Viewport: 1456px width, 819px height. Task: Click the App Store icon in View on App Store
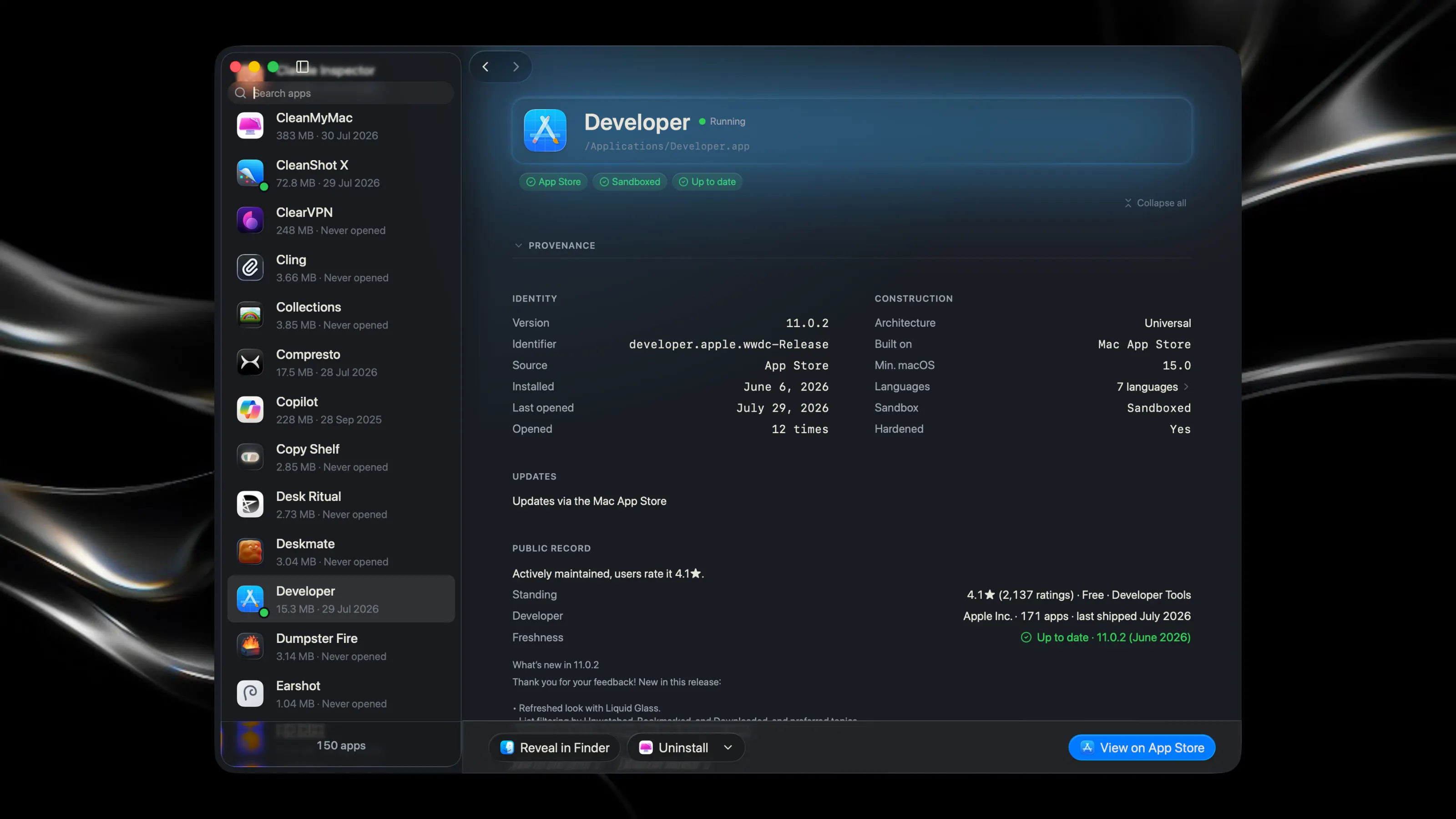coord(1087,747)
